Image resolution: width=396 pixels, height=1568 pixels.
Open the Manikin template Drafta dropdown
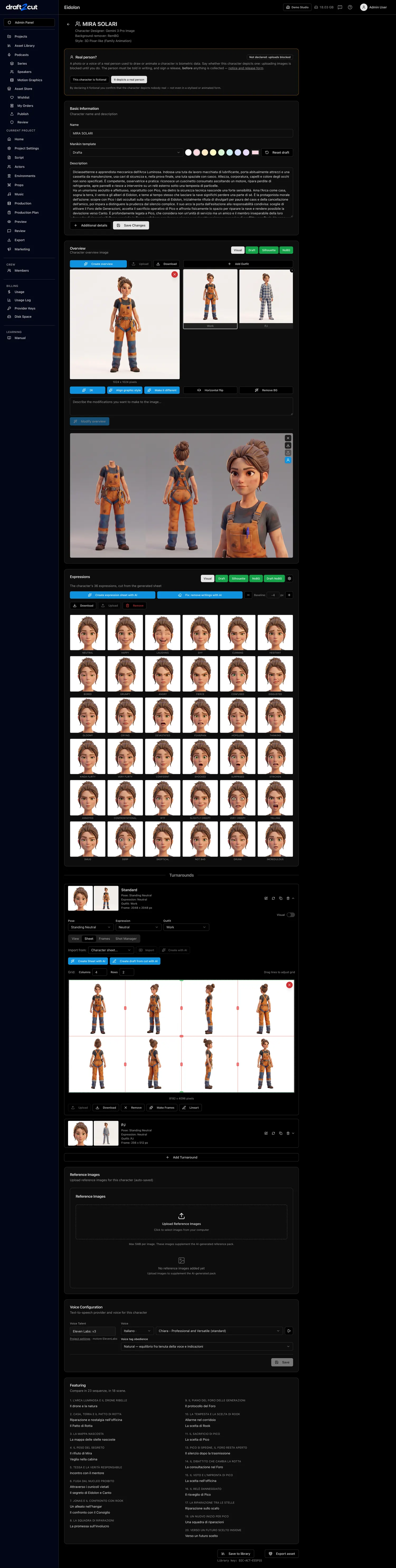coord(126,152)
